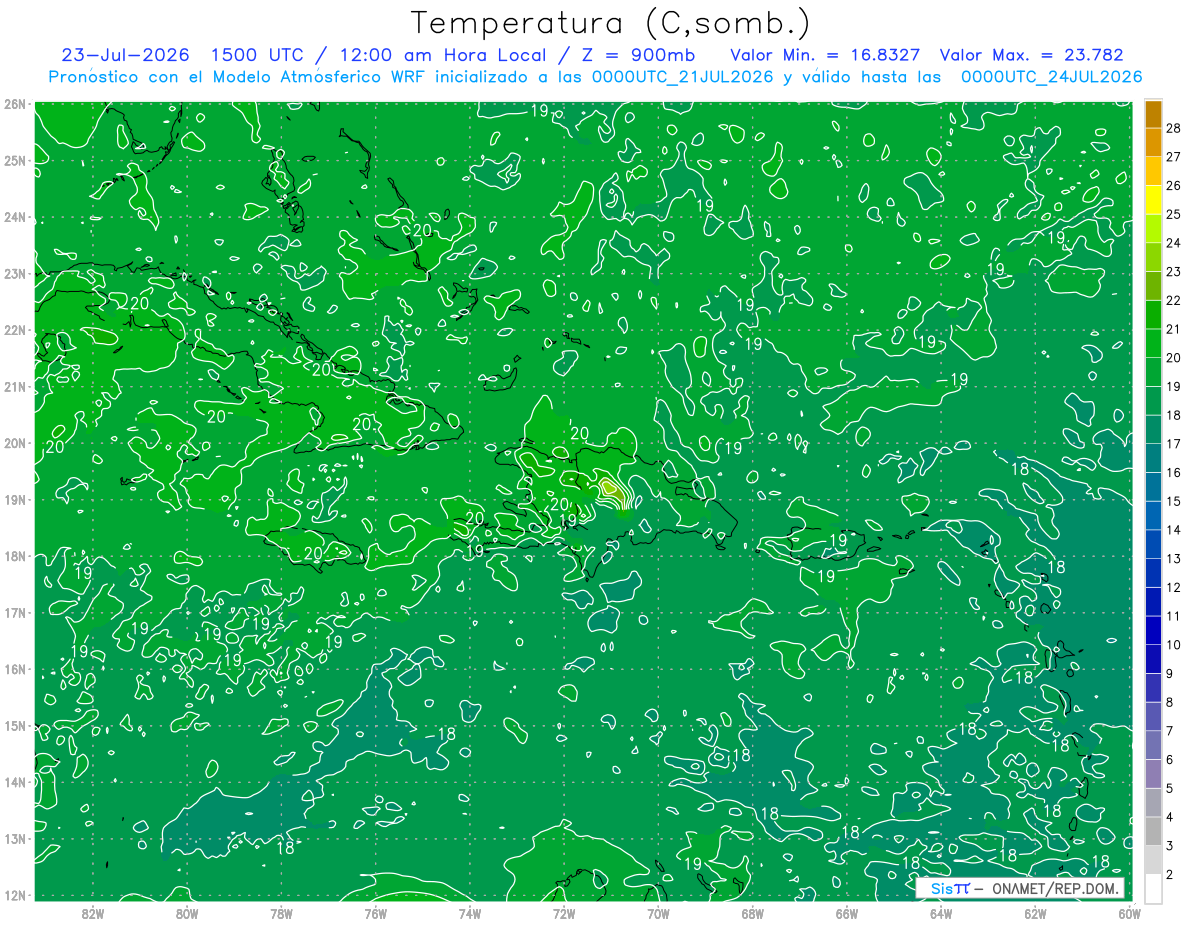This screenshot has height=927, width=1200.
Task: Click the '12N' latitude axis label
Action: point(14,895)
